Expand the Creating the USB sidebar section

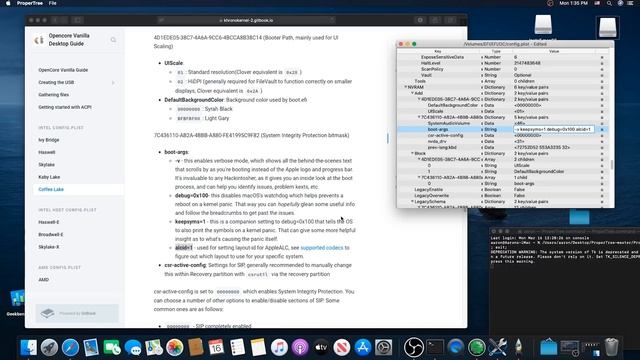[113, 82]
